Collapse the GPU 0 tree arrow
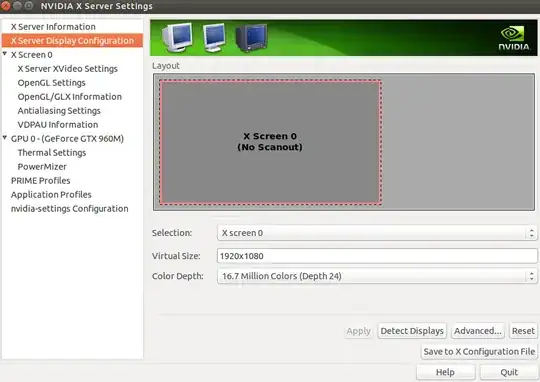The width and height of the screenshot is (540, 382). (x=5, y=138)
